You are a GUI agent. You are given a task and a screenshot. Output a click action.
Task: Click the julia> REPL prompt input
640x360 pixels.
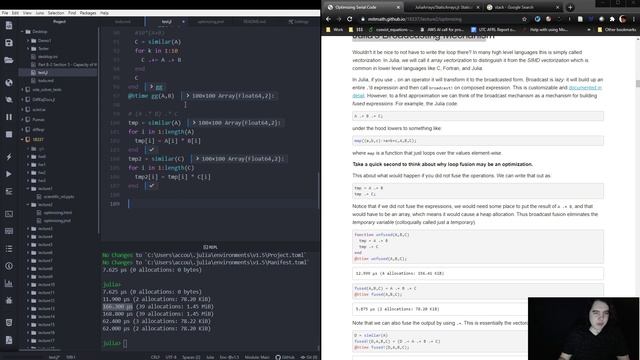pyautogui.click(x=125, y=343)
